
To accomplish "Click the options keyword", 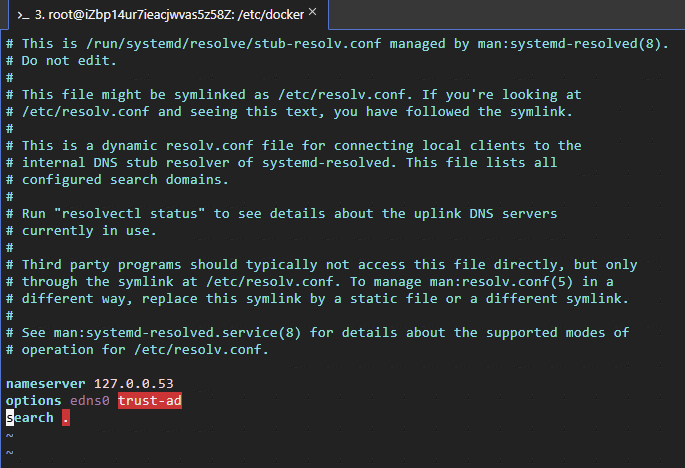I will (33, 400).
